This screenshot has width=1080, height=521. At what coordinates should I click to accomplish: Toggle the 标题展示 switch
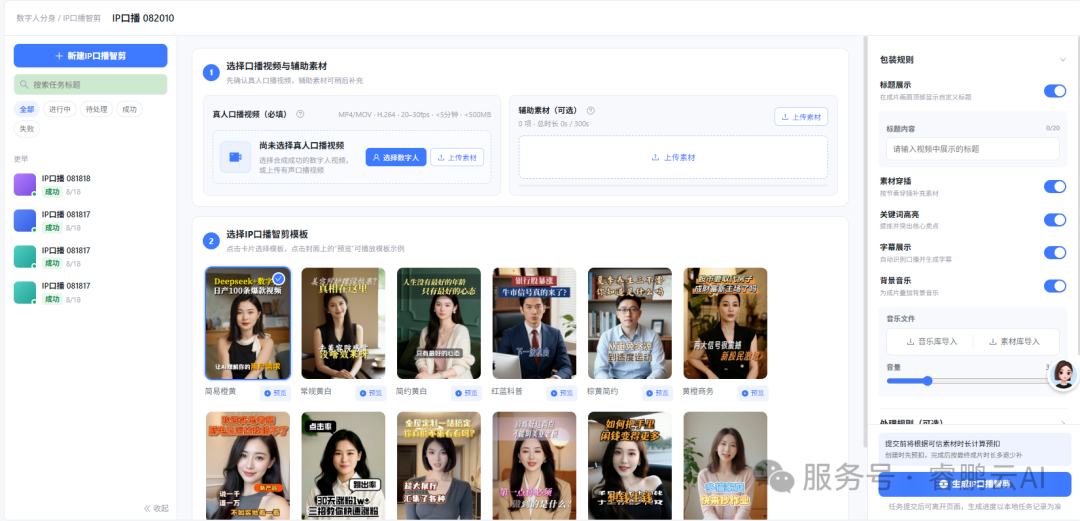(1055, 91)
